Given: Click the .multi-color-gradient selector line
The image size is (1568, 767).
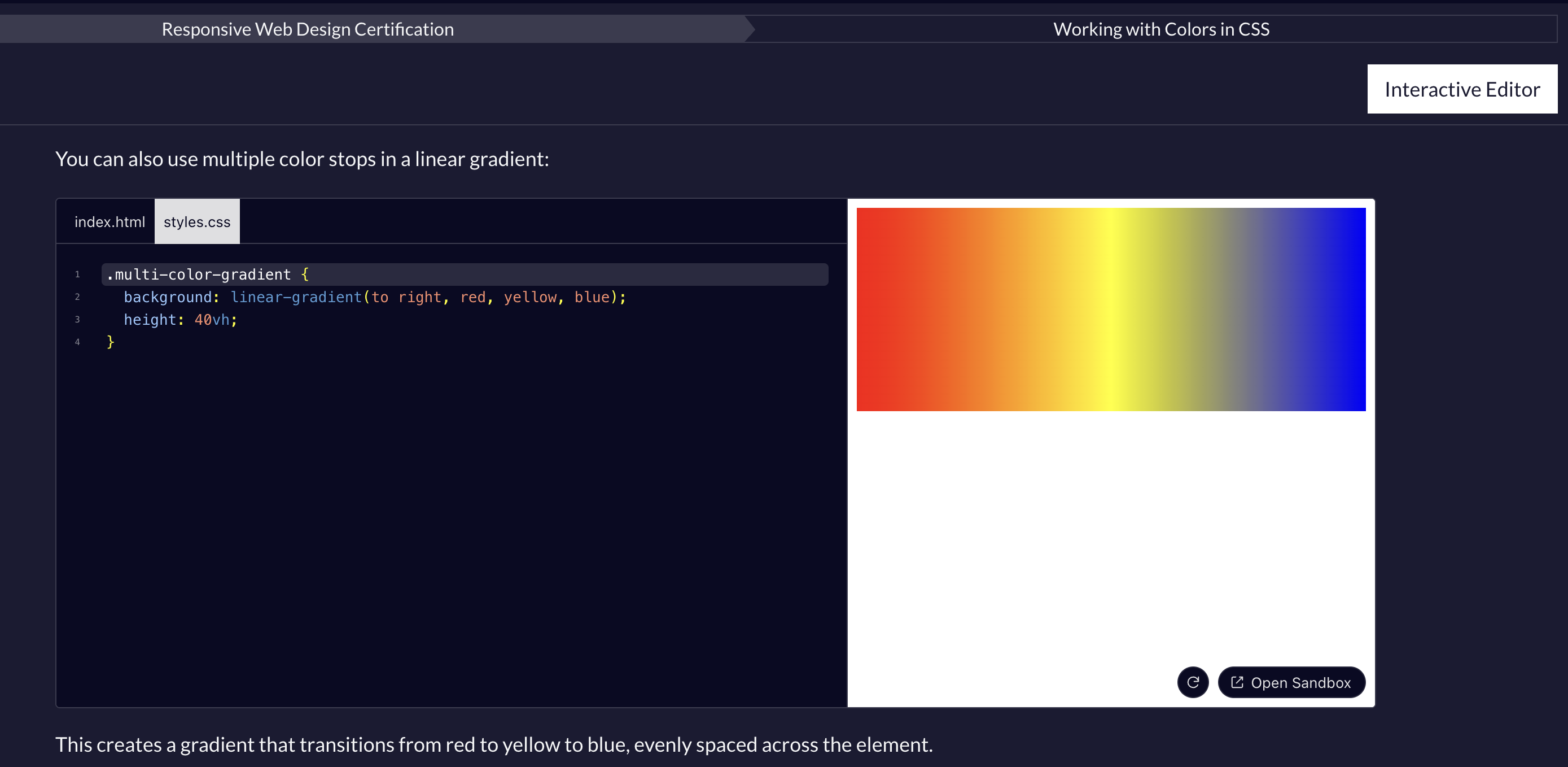Looking at the screenshot, I should [x=199, y=274].
